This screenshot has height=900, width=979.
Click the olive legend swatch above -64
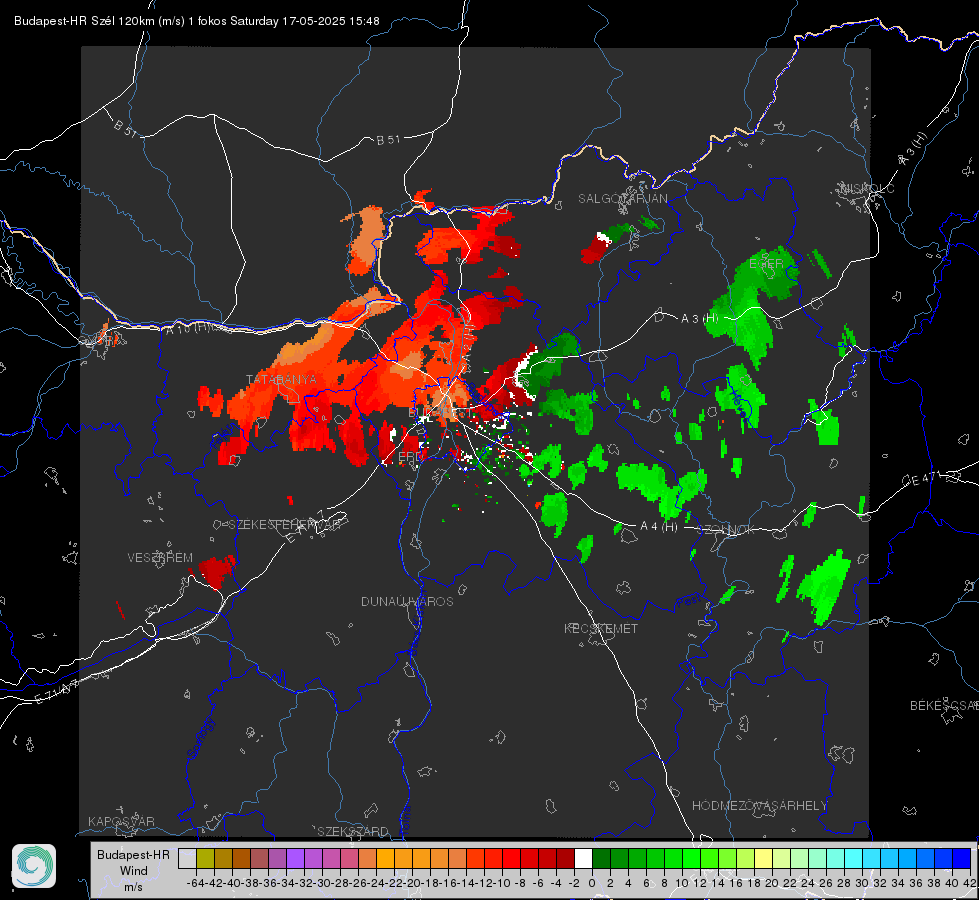pyautogui.click(x=205, y=858)
